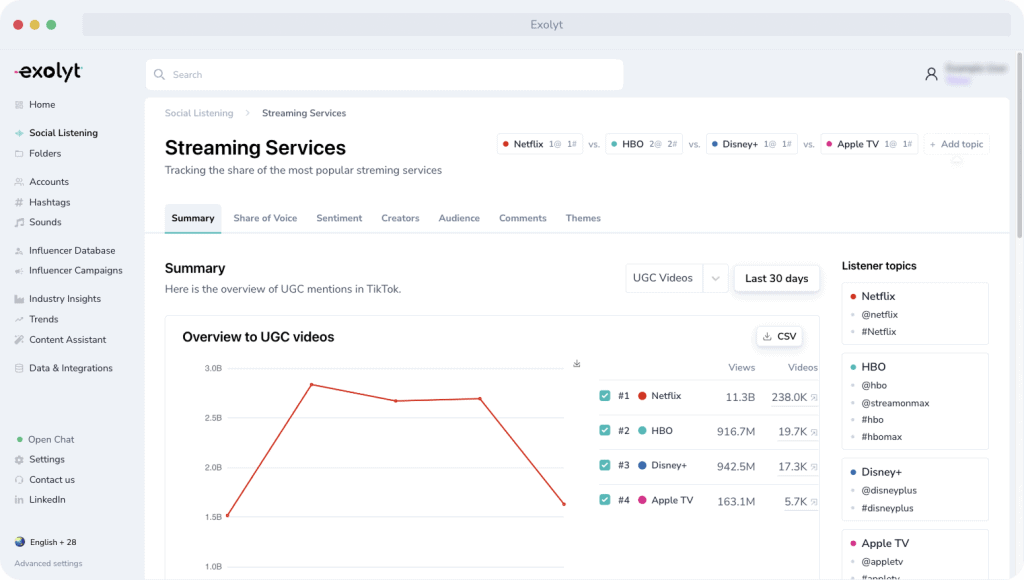The image size is (1024, 580).
Task: Click the Trends line icon
Action: (x=19, y=319)
